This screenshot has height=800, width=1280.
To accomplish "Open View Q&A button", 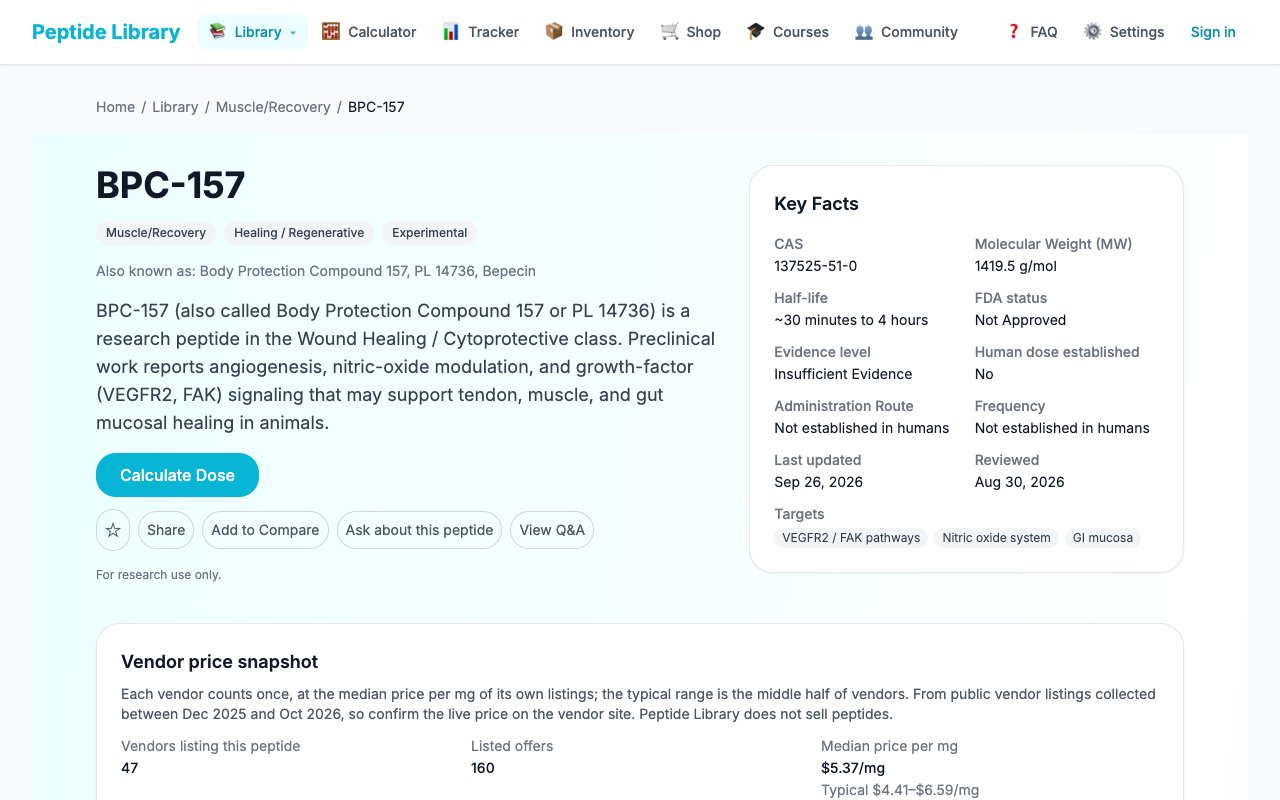I will tap(552, 530).
